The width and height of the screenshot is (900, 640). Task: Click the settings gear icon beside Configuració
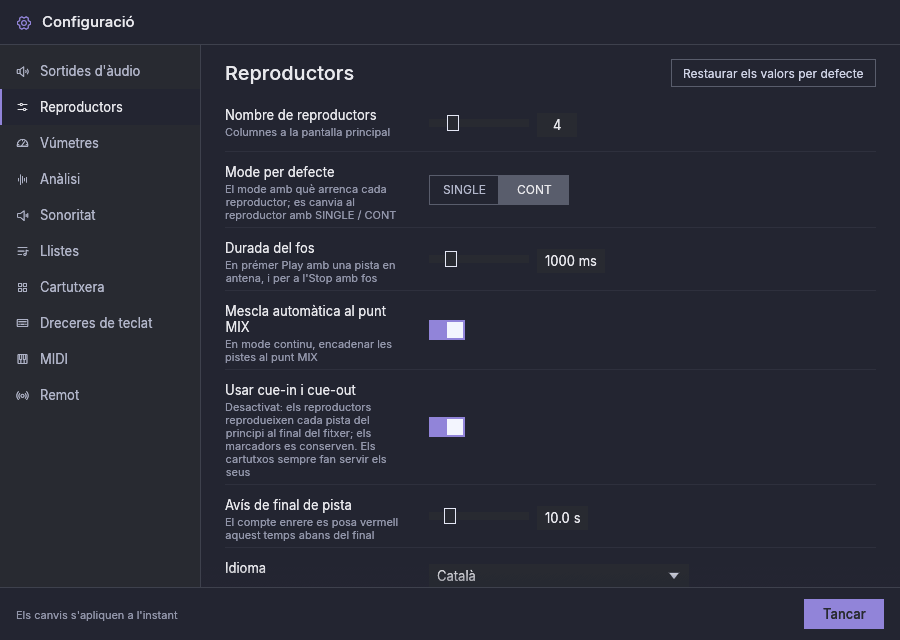click(x=24, y=22)
